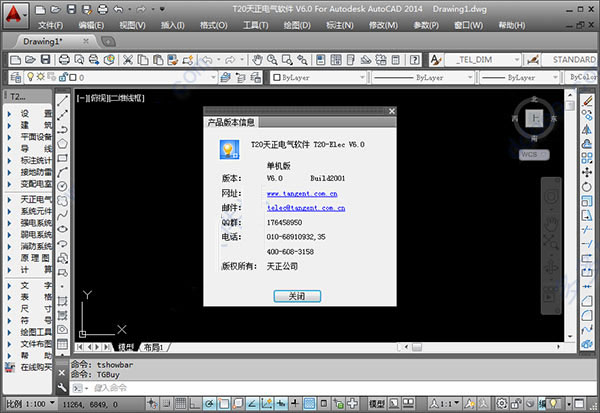Select the Spline draw tool
Image resolution: width=600 pixels, height=413 pixels.
(x=62, y=215)
